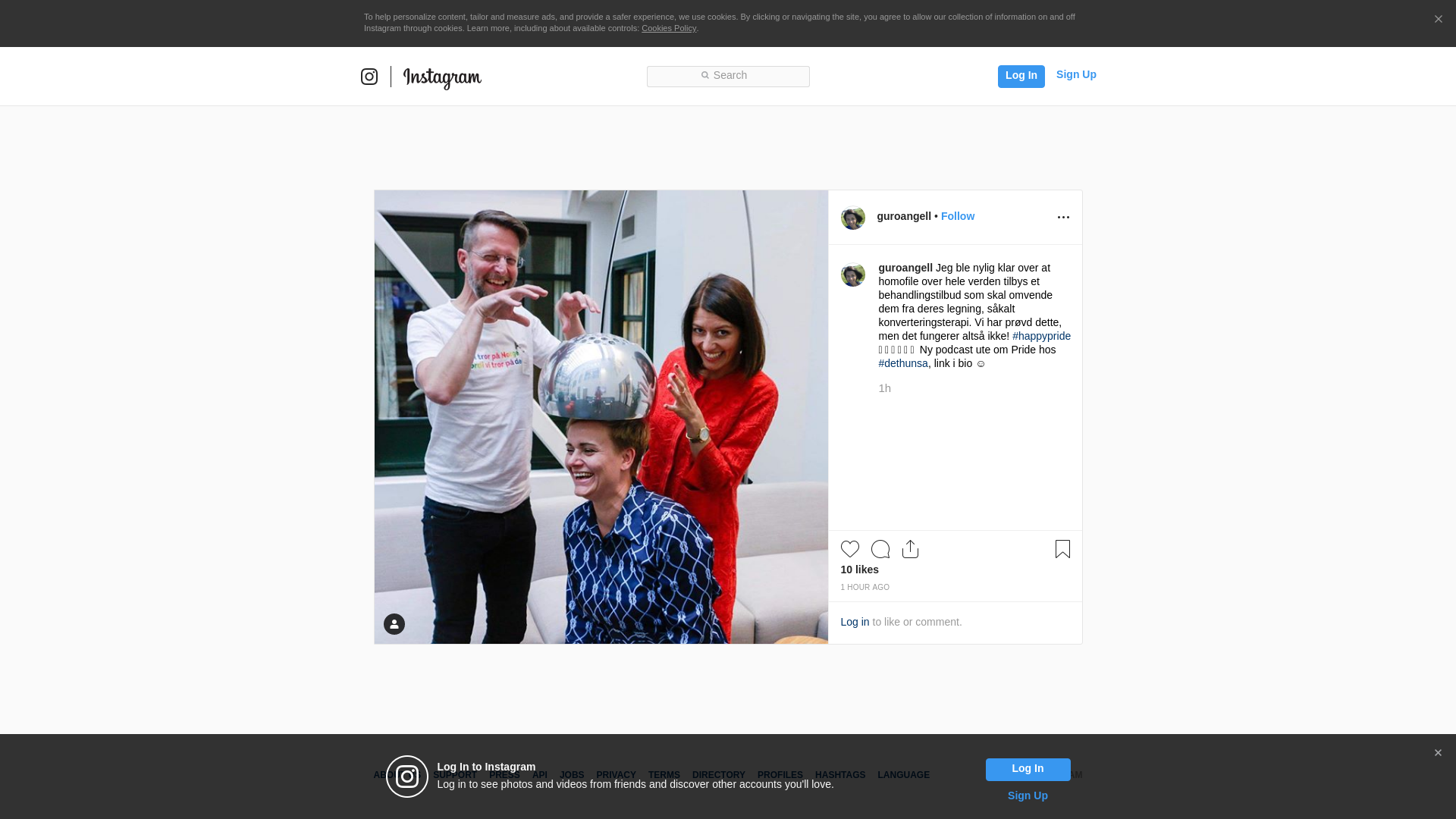Open the LANGUAGE selector in footer
The width and height of the screenshot is (1456, 819).
point(903,775)
